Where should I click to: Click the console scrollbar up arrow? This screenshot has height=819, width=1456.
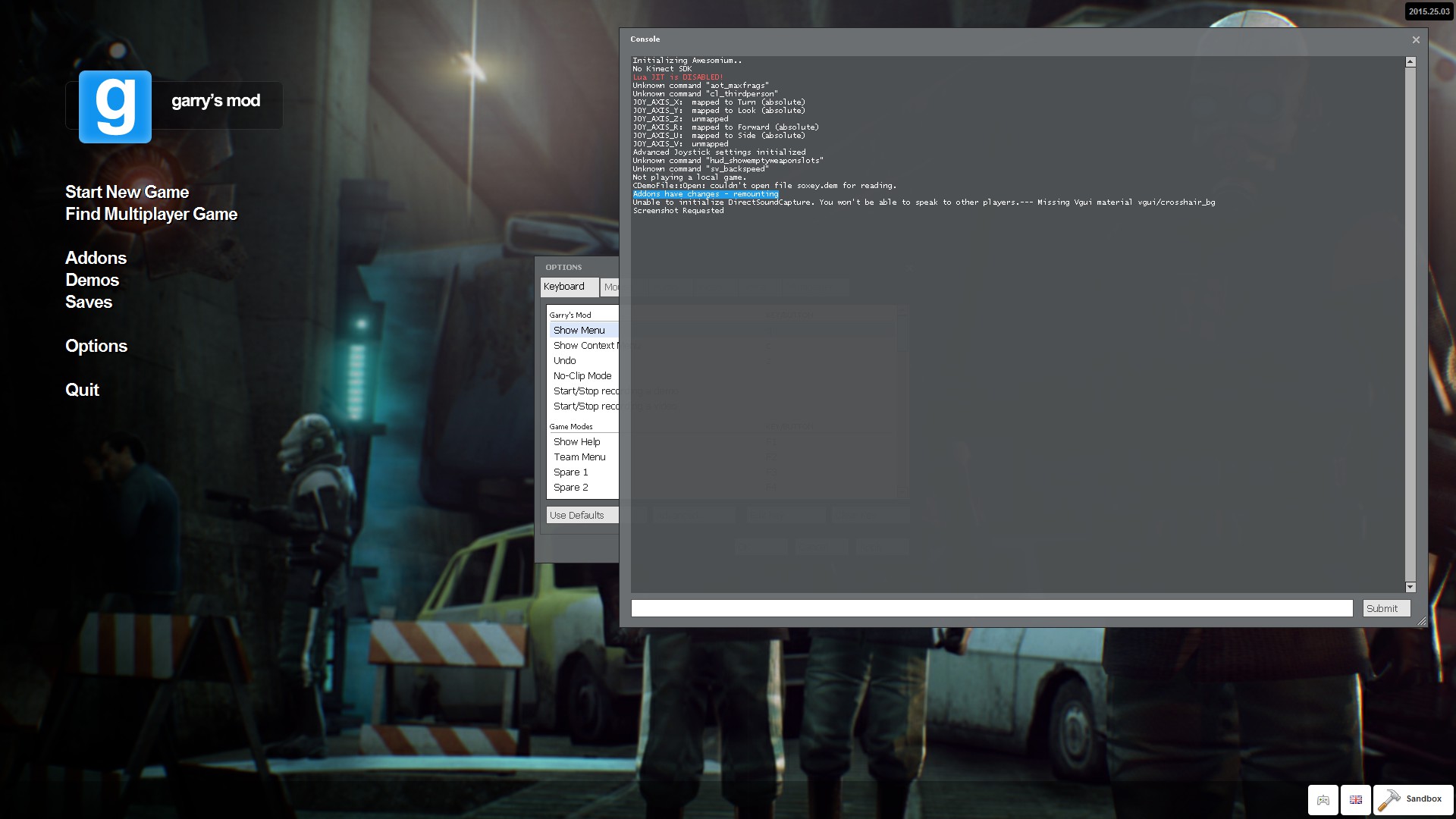pyautogui.click(x=1410, y=62)
